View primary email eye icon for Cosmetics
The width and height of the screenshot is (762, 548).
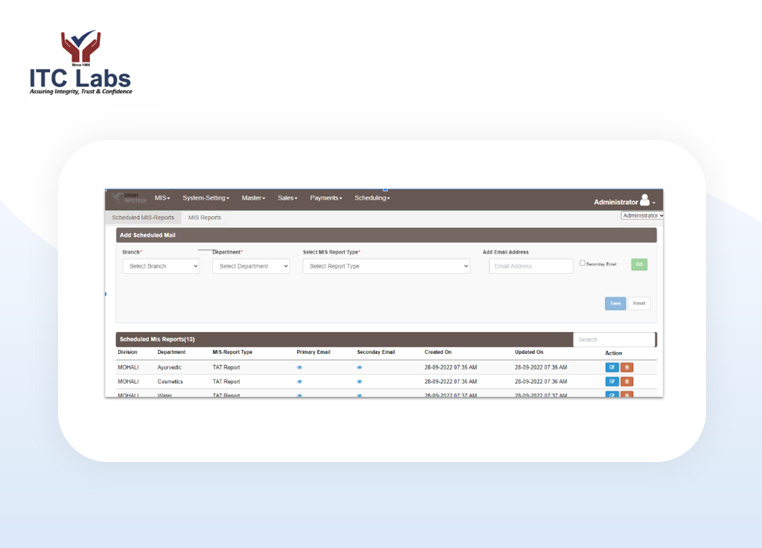[x=299, y=382]
